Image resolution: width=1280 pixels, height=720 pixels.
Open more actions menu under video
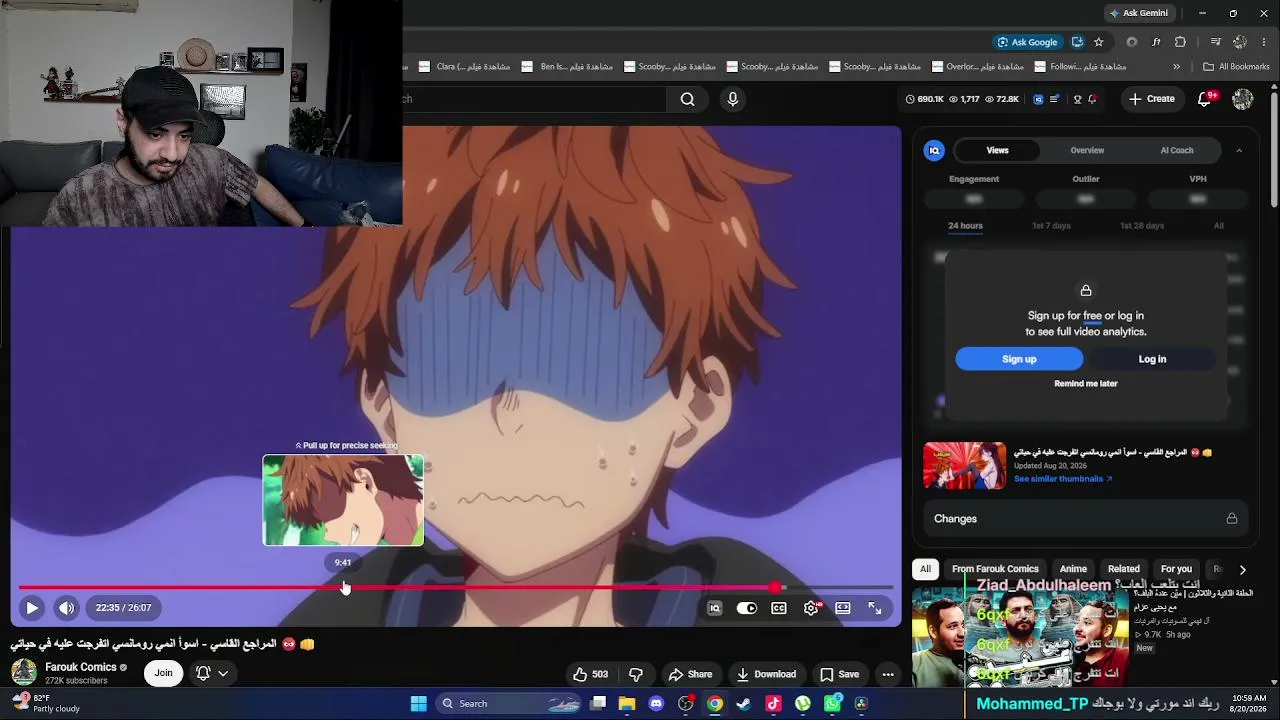[x=888, y=674]
